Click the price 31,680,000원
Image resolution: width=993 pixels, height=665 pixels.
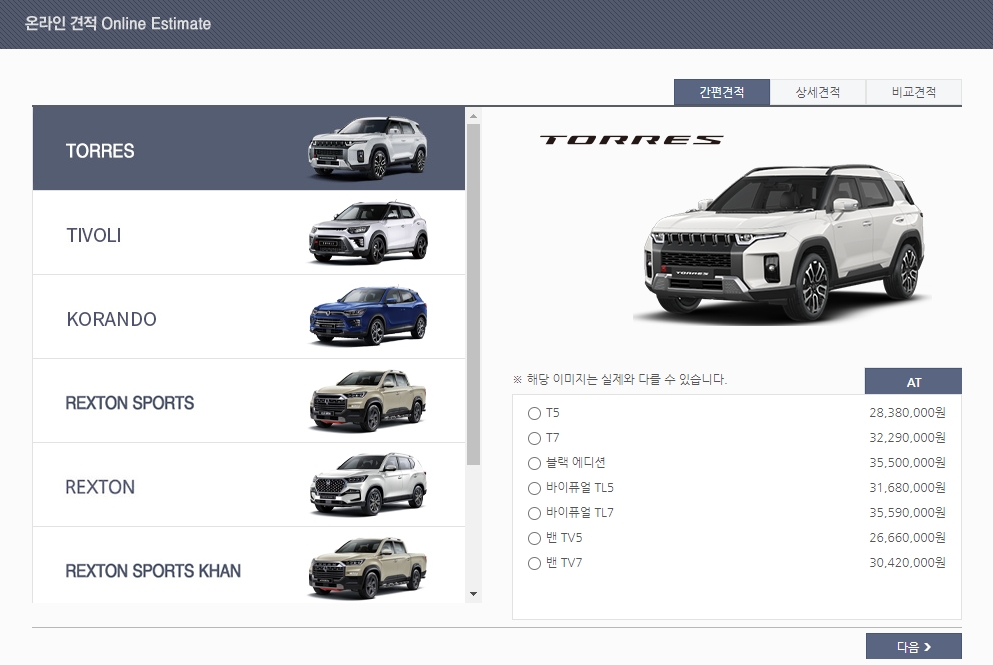pyautogui.click(x=907, y=488)
